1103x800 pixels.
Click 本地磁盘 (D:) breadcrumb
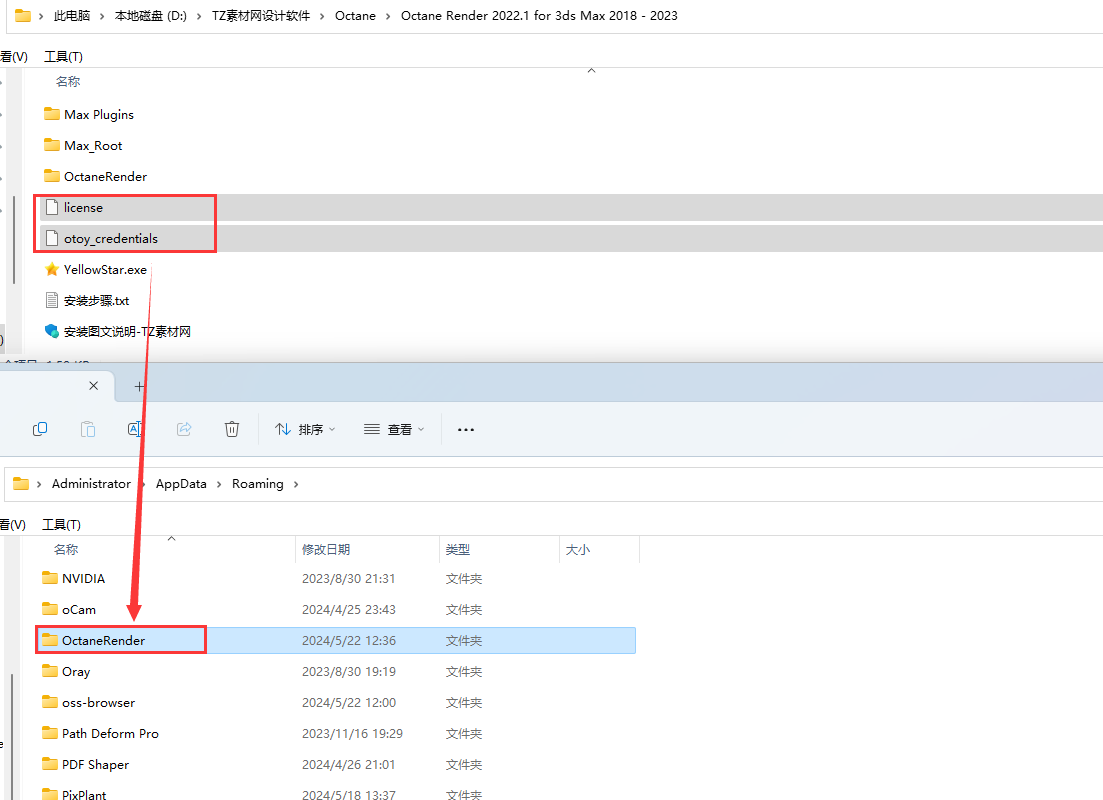tap(151, 15)
